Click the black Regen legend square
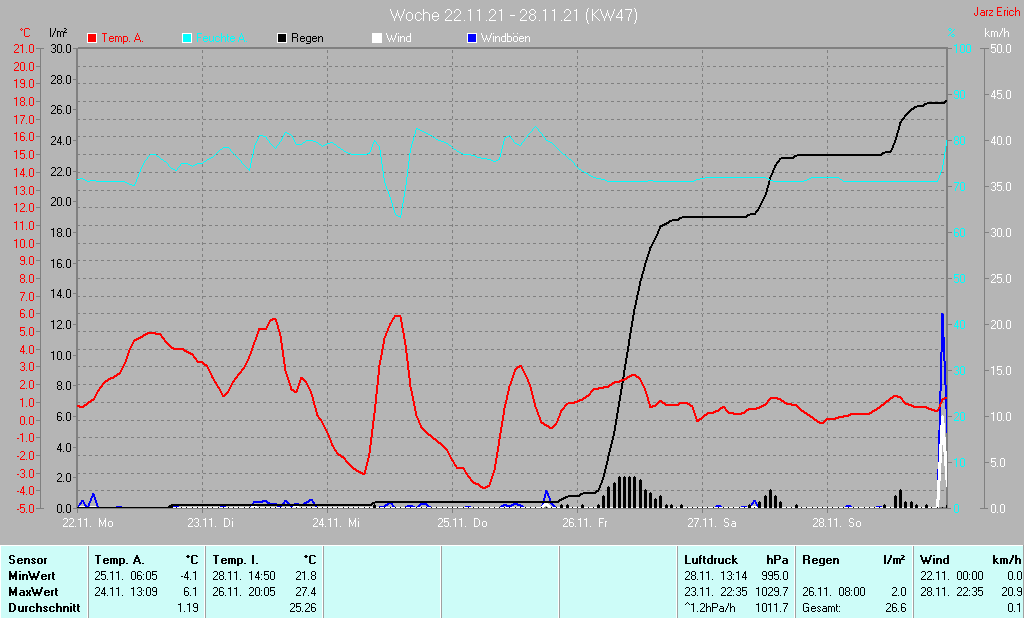 pyautogui.click(x=282, y=38)
